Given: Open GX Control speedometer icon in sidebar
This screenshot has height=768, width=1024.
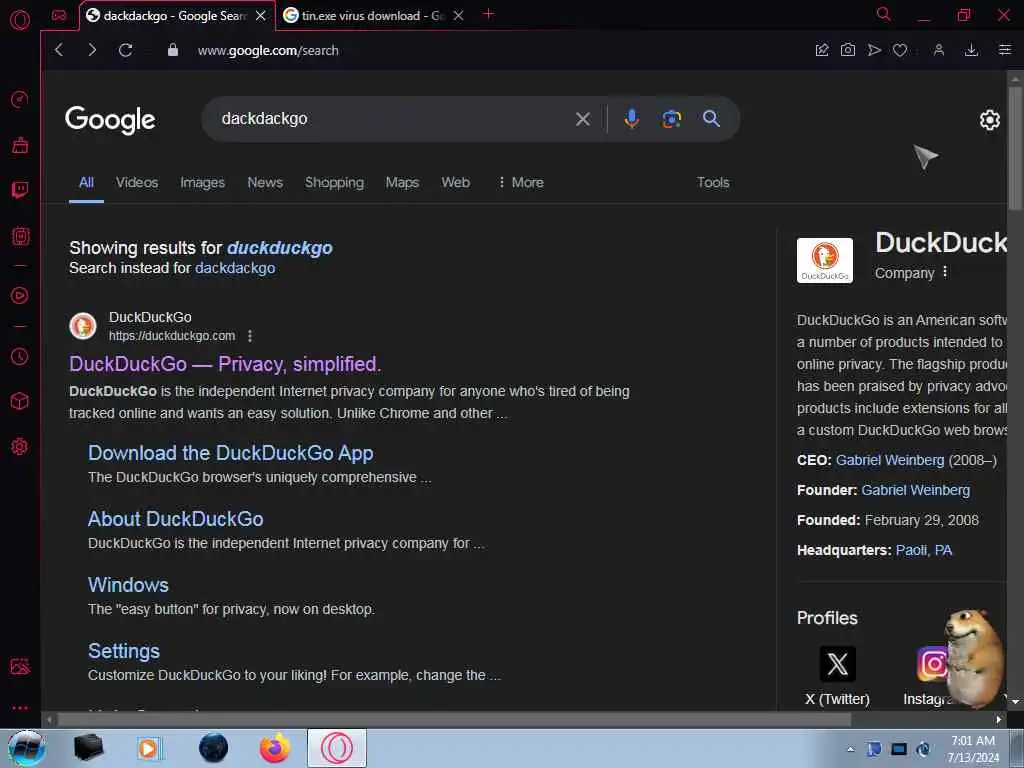Looking at the screenshot, I should coord(20,99).
